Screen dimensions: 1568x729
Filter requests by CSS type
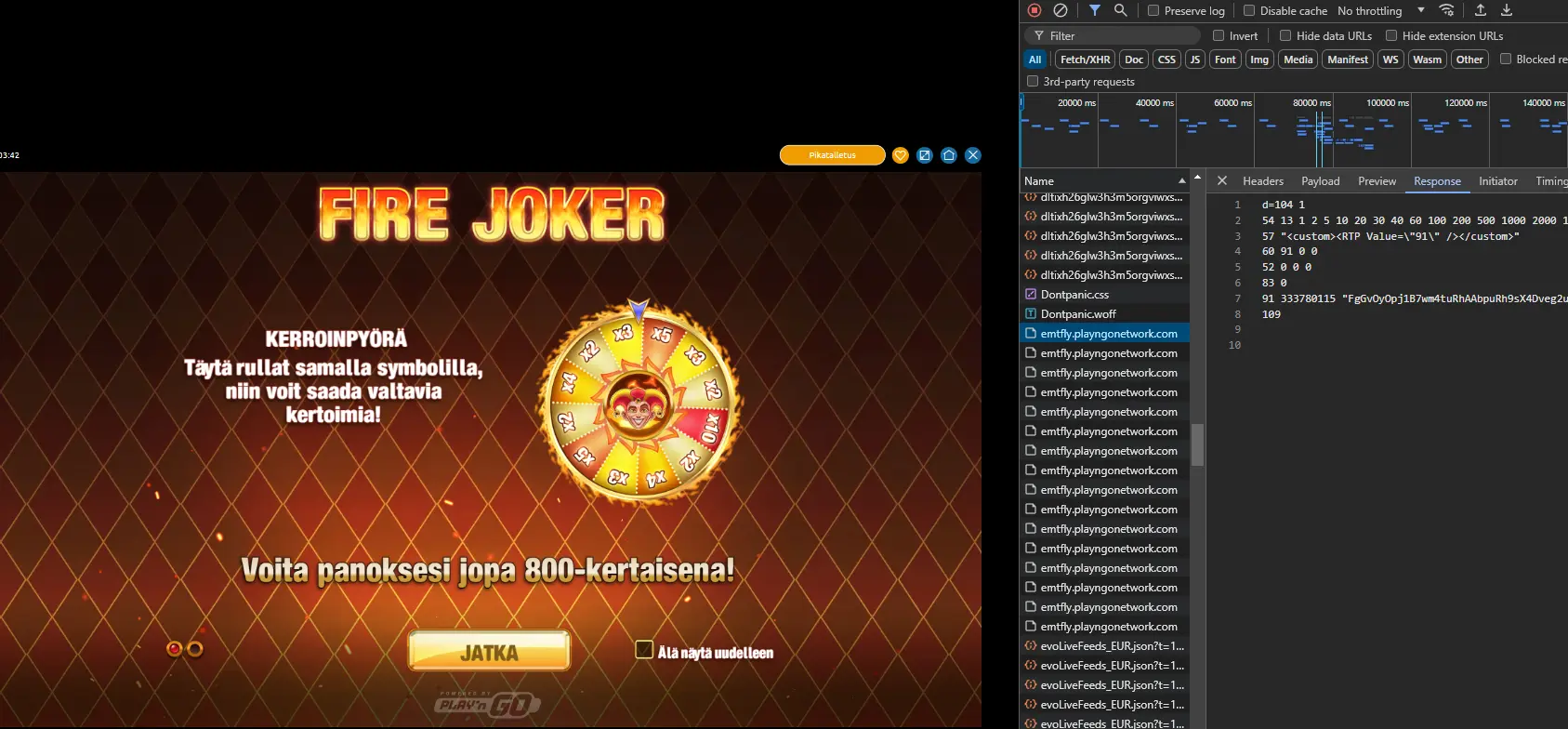pyautogui.click(x=1166, y=60)
